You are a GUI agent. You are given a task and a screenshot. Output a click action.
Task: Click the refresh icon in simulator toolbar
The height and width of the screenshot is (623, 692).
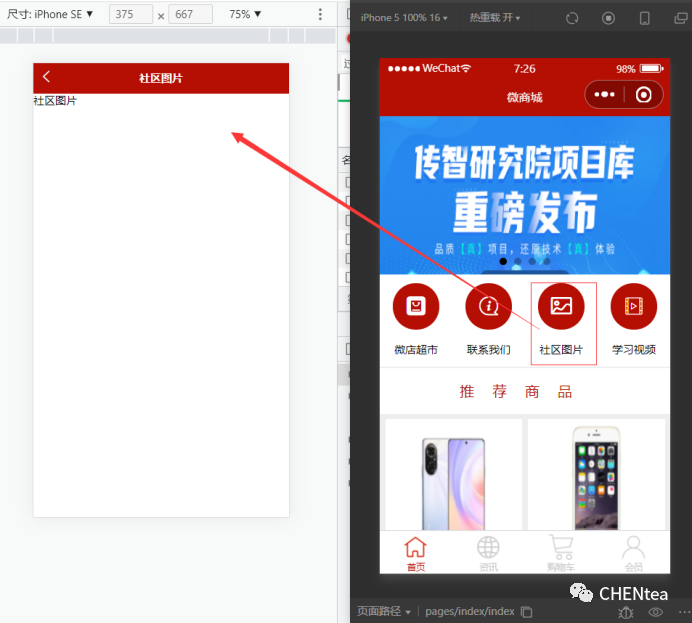(x=572, y=18)
